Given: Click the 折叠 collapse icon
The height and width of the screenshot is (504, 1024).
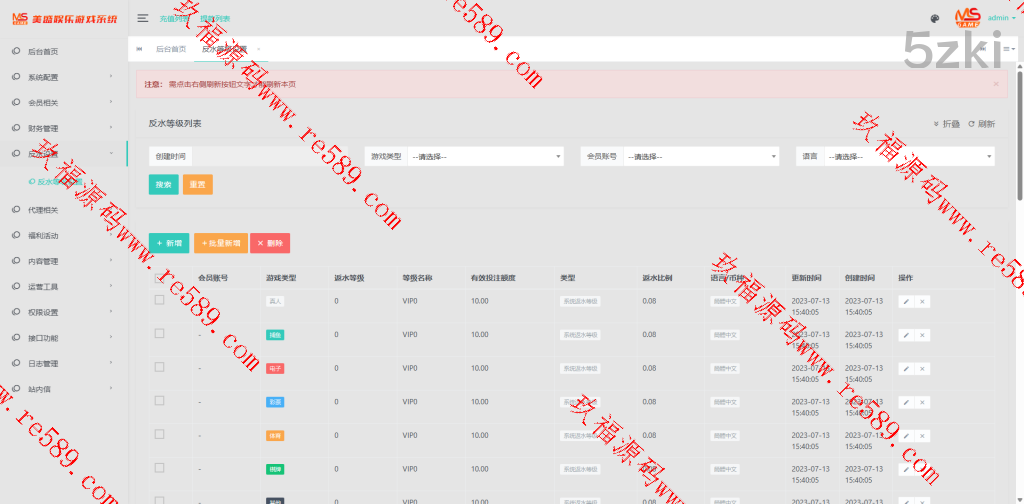Looking at the screenshot, I should click(x=936, y=124).
